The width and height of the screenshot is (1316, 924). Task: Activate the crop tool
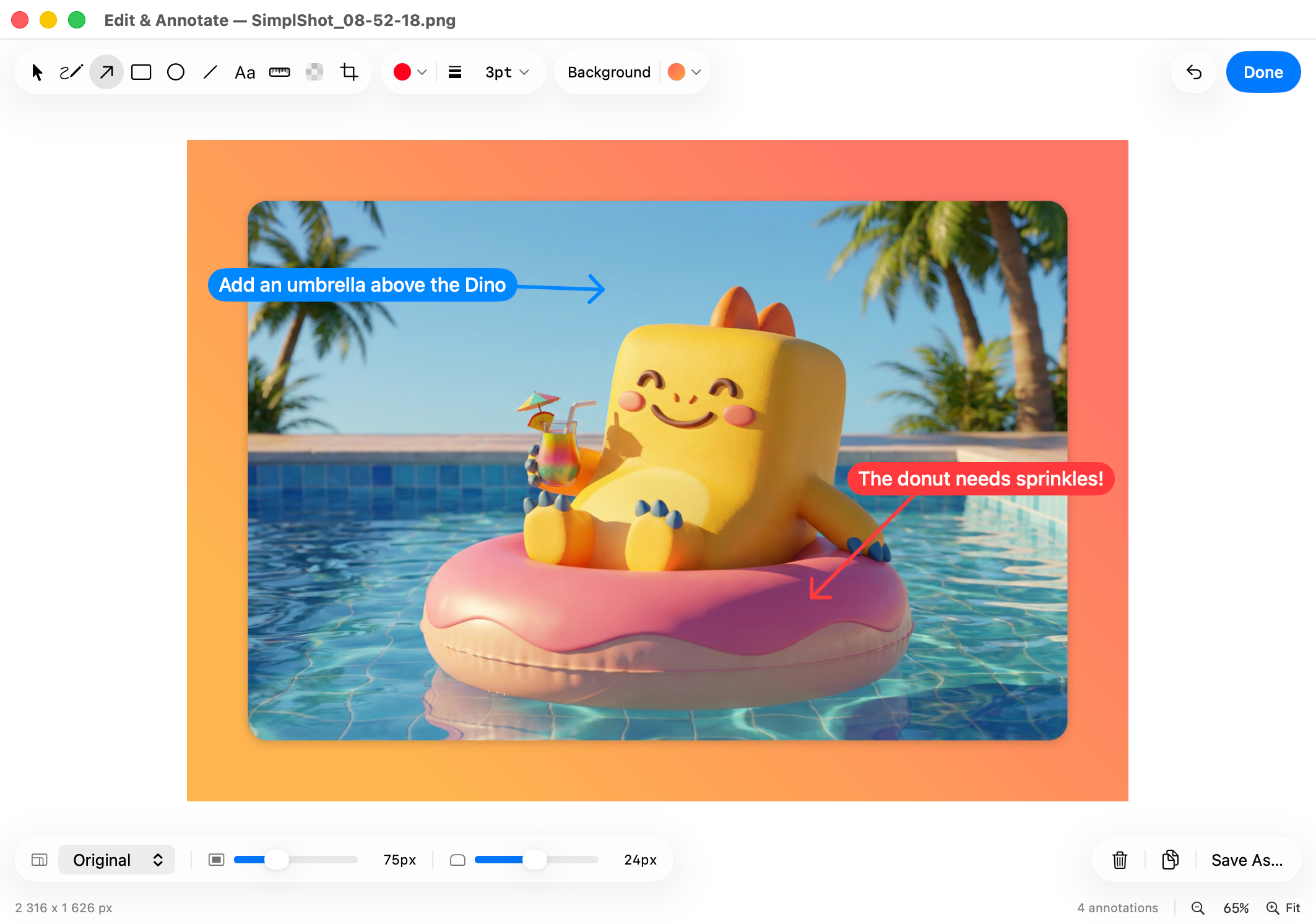point(349,72)
